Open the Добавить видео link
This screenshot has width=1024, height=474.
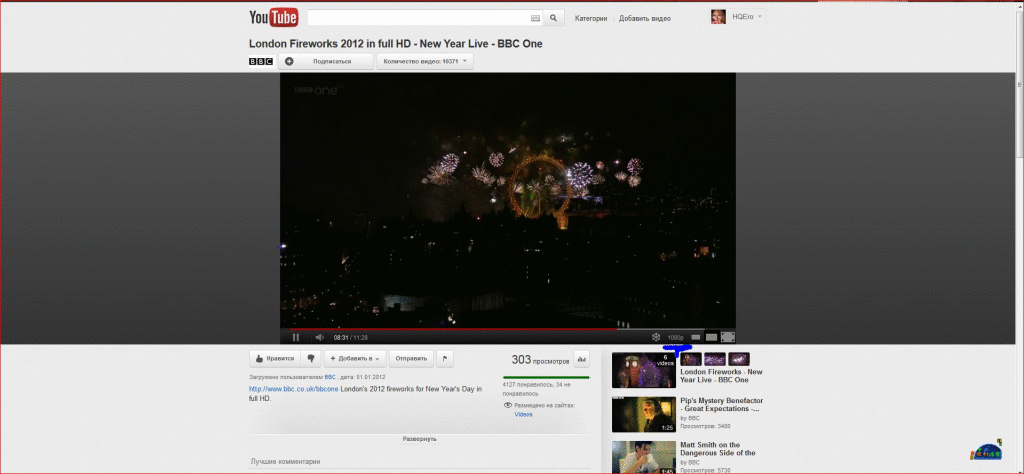[x=645, y=18]
